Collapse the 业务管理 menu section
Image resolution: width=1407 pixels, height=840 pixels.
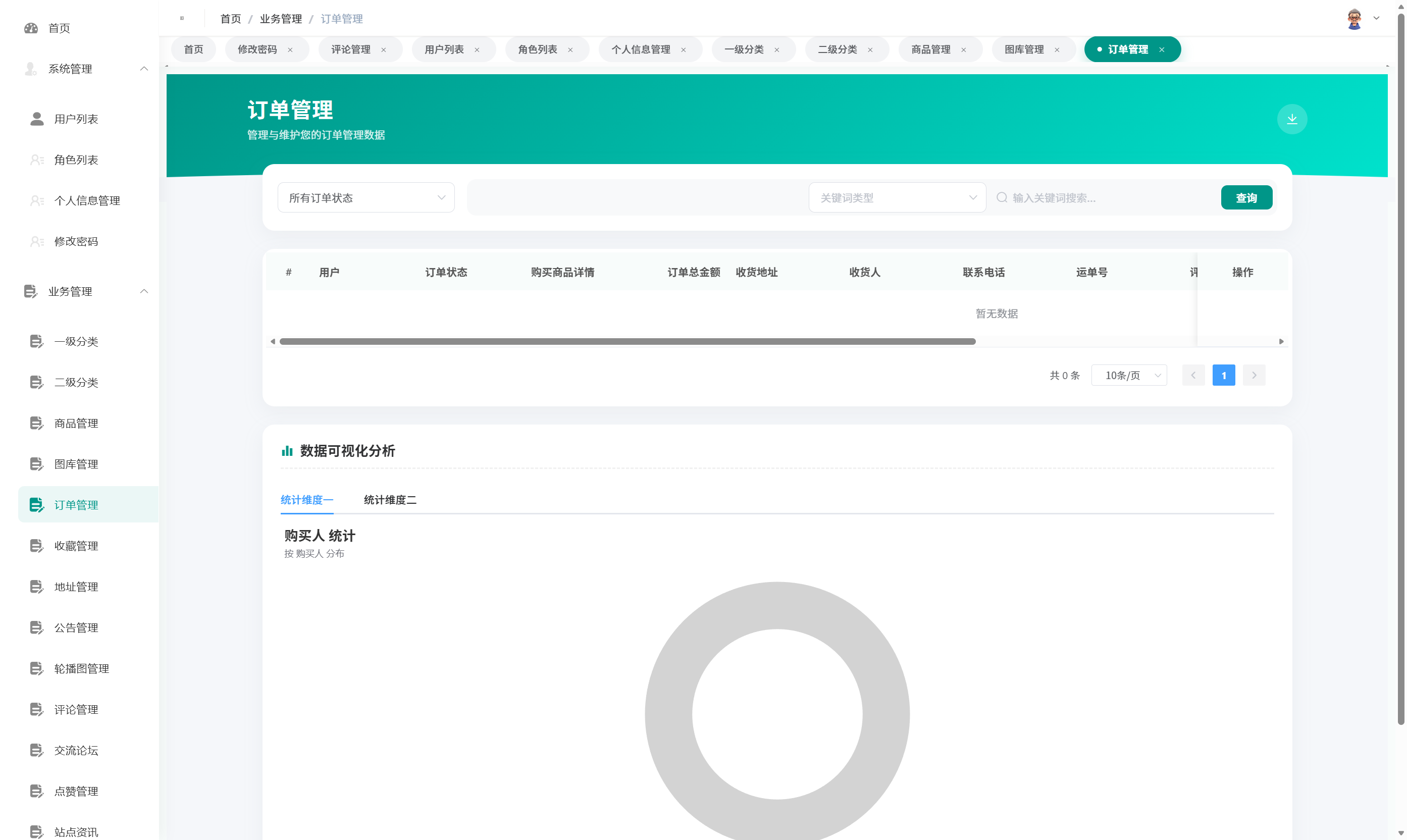point(143,291)
